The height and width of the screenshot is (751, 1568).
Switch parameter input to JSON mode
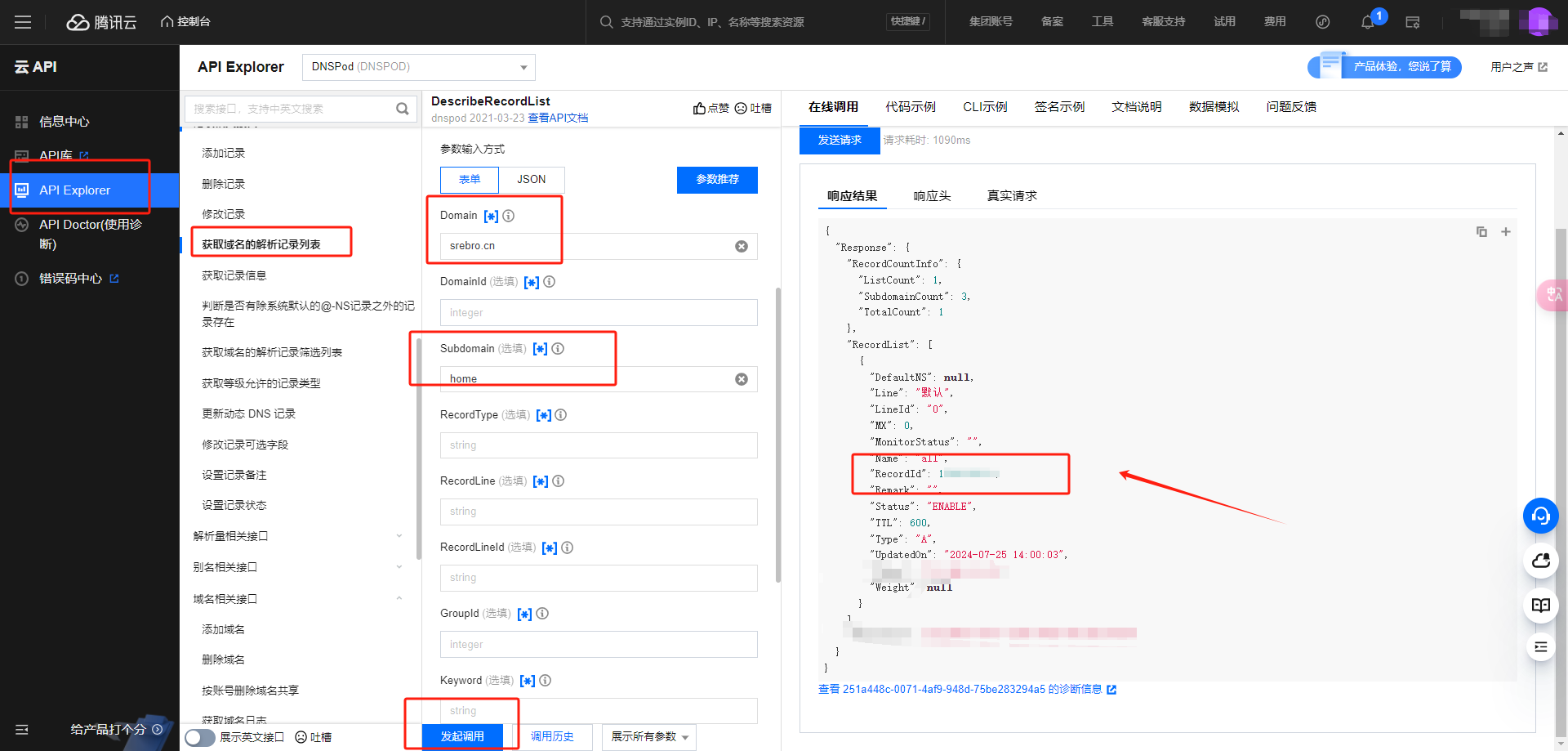pos(532,180)
